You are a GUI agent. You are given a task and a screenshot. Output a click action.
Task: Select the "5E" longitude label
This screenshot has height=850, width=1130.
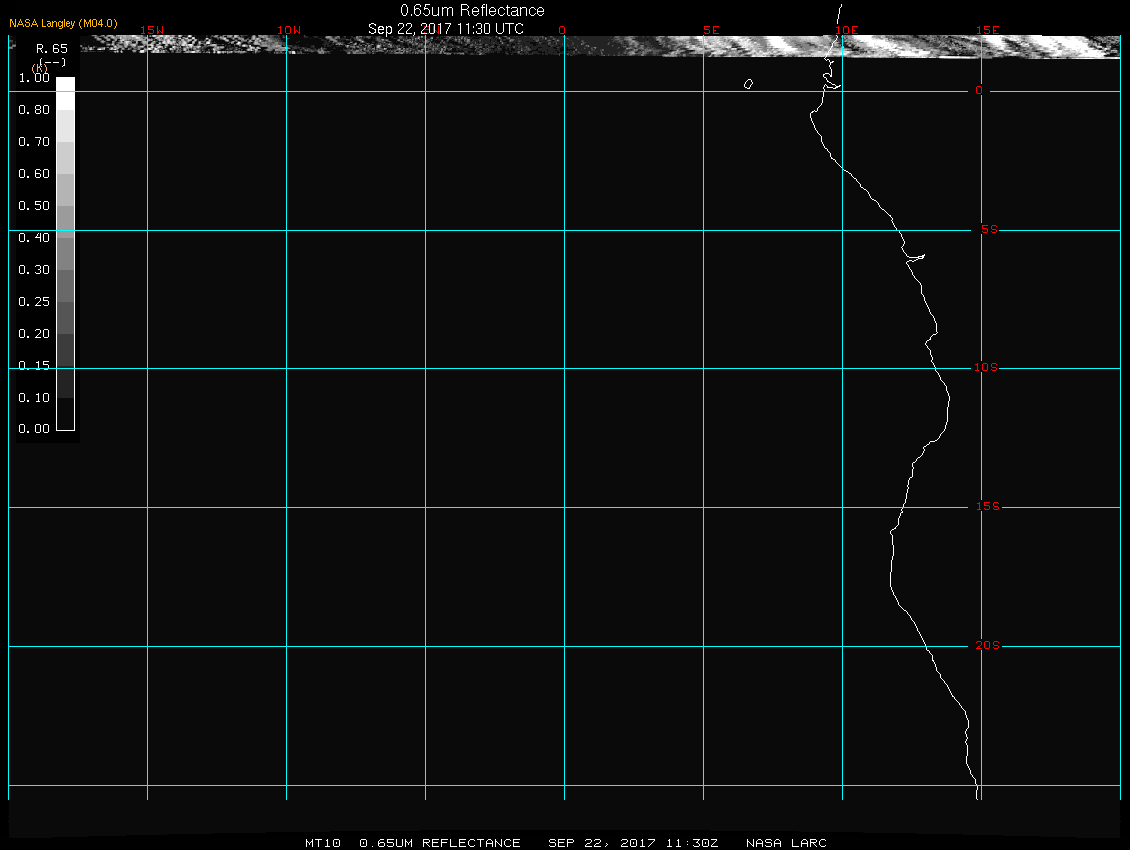(711, 30)
